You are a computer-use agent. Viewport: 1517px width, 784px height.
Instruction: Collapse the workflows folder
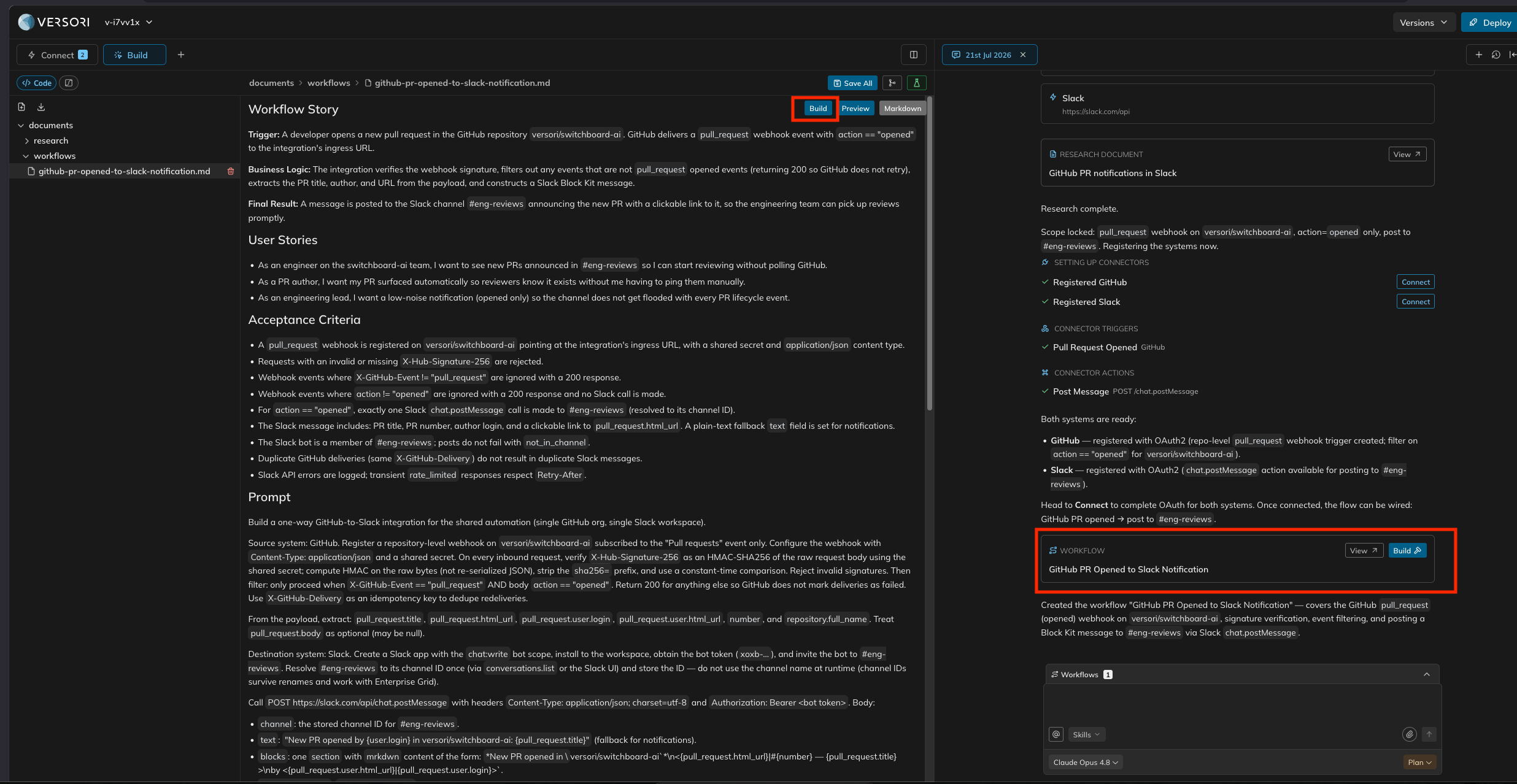coord(26,156)
